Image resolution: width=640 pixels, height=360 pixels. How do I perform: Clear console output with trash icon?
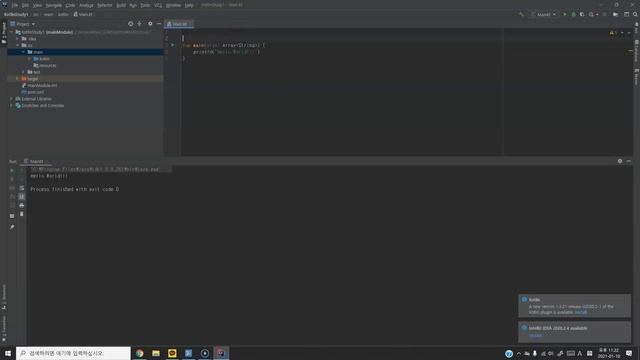[22, 213]
